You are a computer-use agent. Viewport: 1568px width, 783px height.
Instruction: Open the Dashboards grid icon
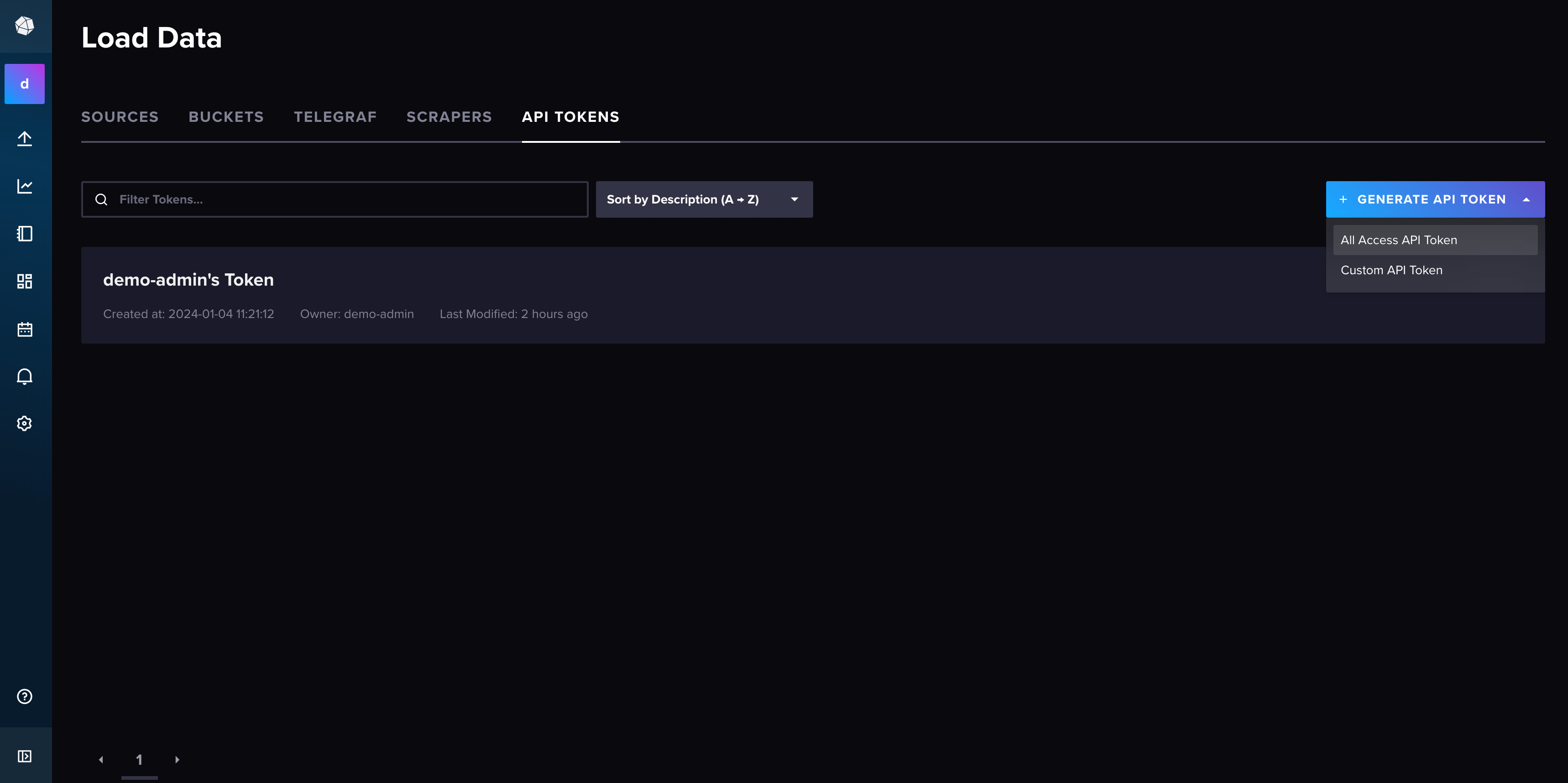tap(24, 281)
